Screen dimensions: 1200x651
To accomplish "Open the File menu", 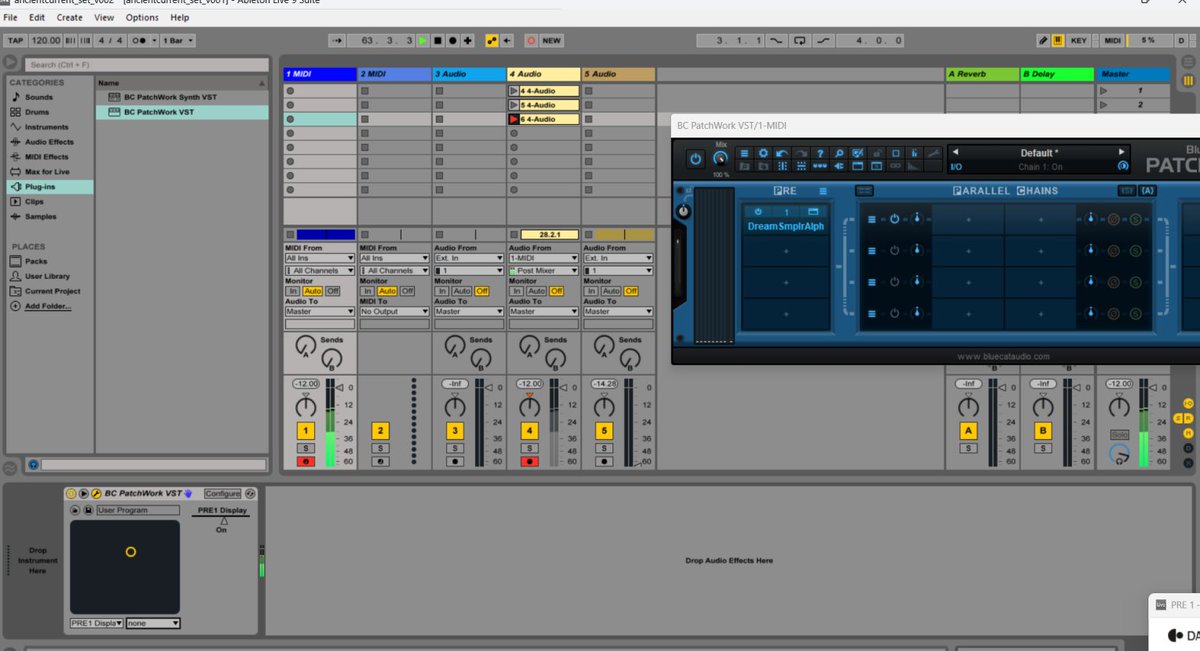I will pos(10,17).
